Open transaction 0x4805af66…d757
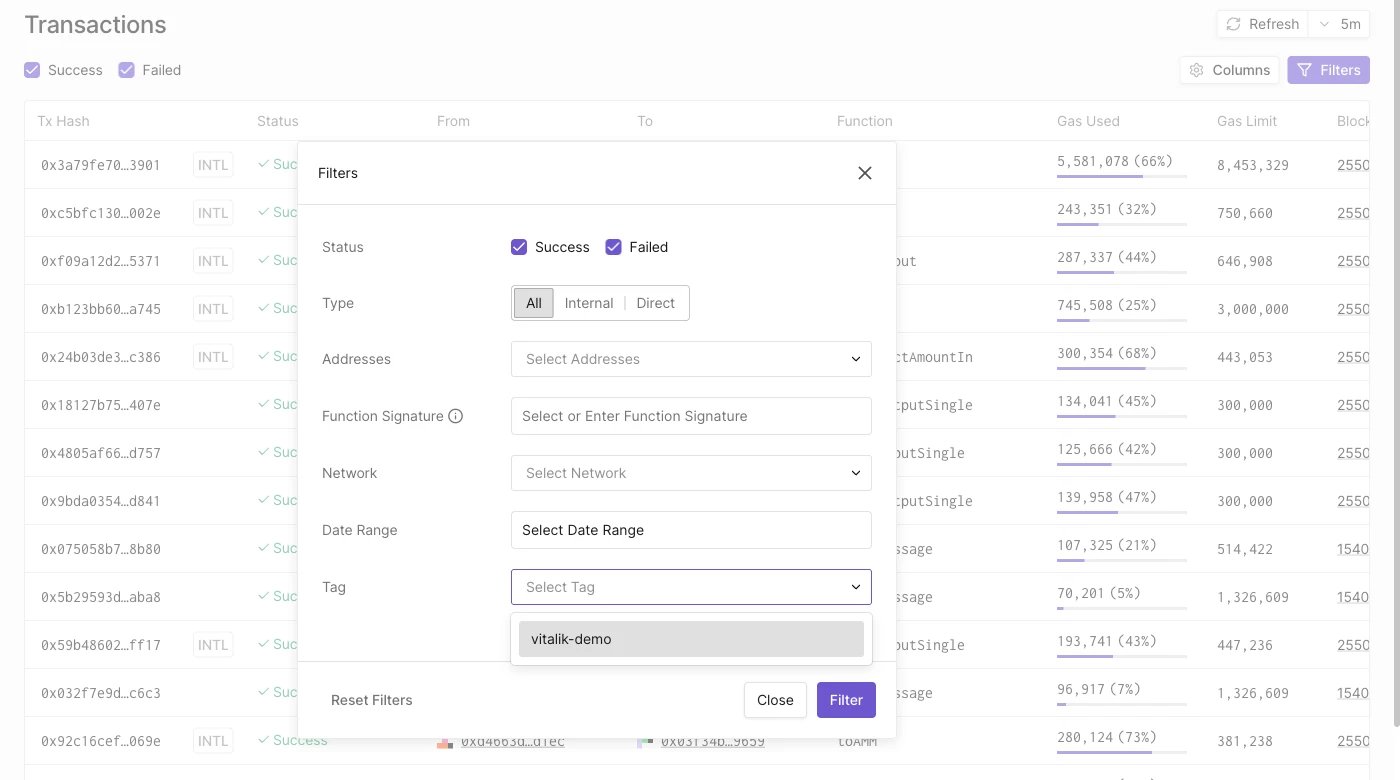Screen dimensions: 1400x780 coord(101,453)
